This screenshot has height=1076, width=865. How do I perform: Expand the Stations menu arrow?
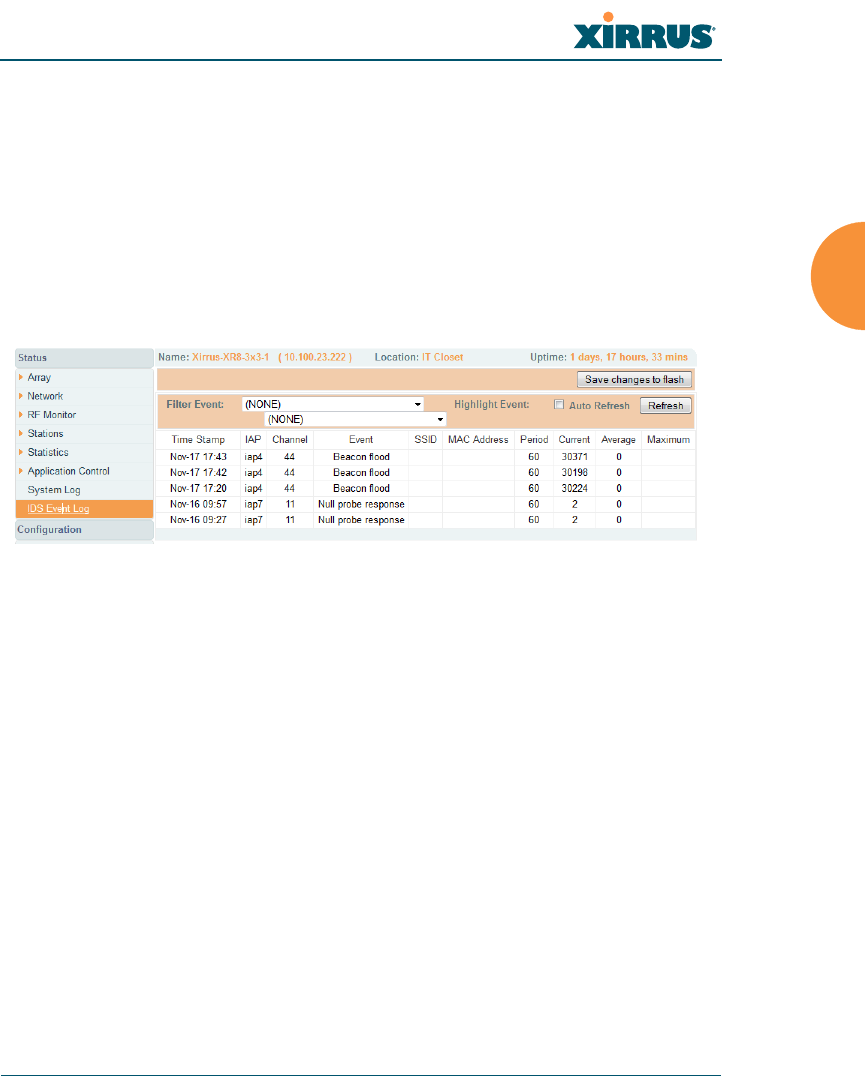(21, 434)
